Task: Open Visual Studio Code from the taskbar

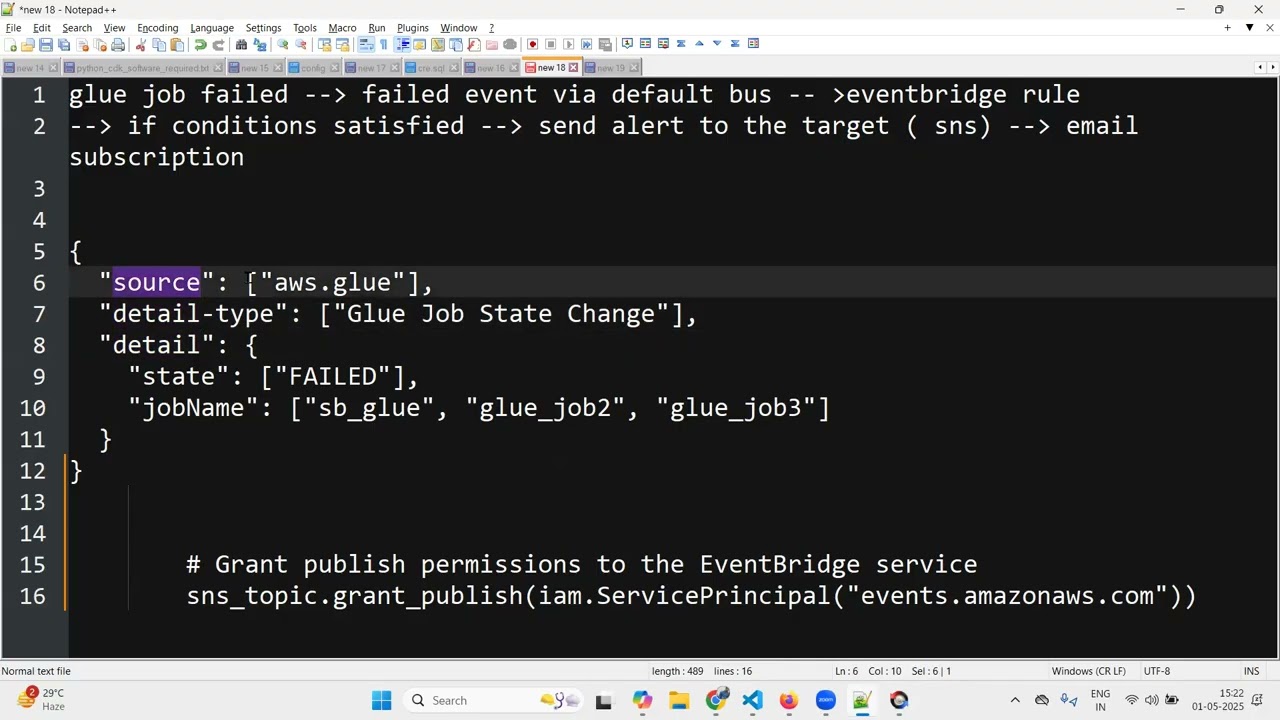Action: tap(752, 700)
